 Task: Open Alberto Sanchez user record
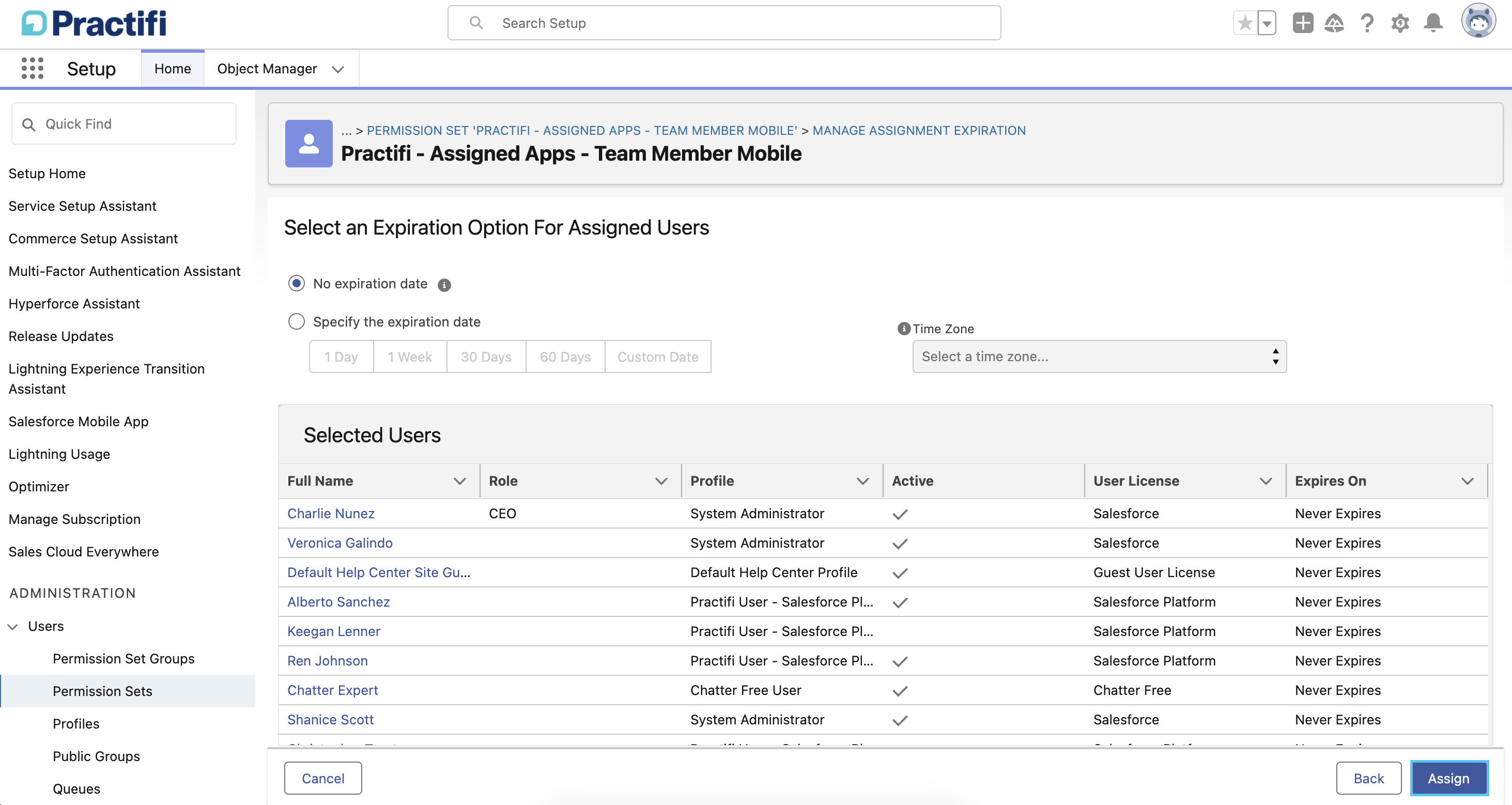[x=338, y=601]
